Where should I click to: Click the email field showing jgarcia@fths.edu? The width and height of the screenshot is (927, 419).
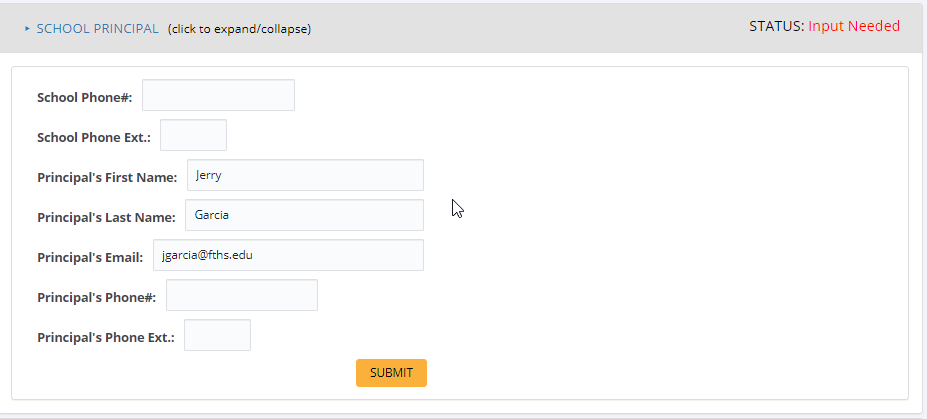288,256
